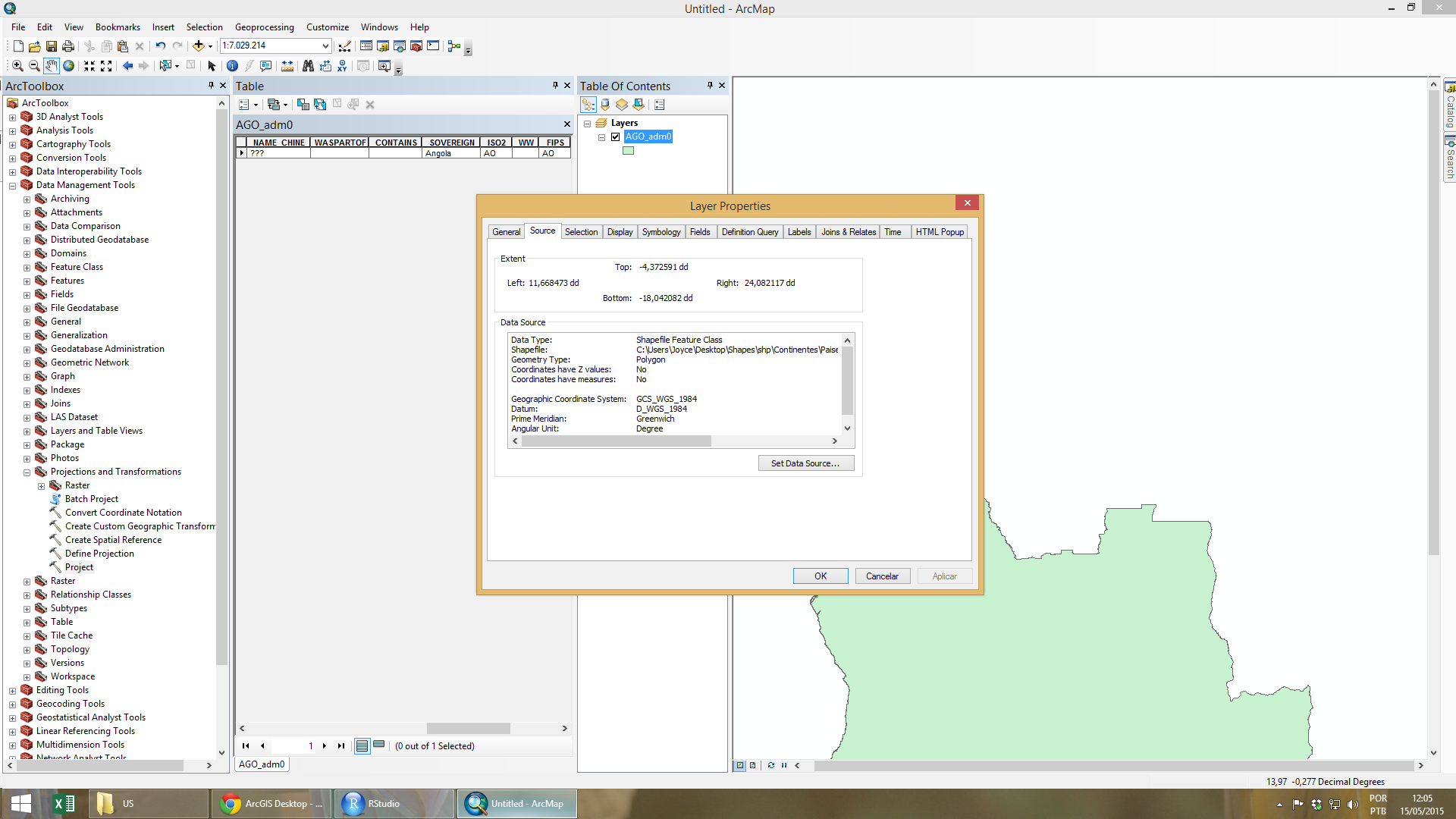Click Set Data Source button
Screen dimensions: 1456x819
coord(806,463)
